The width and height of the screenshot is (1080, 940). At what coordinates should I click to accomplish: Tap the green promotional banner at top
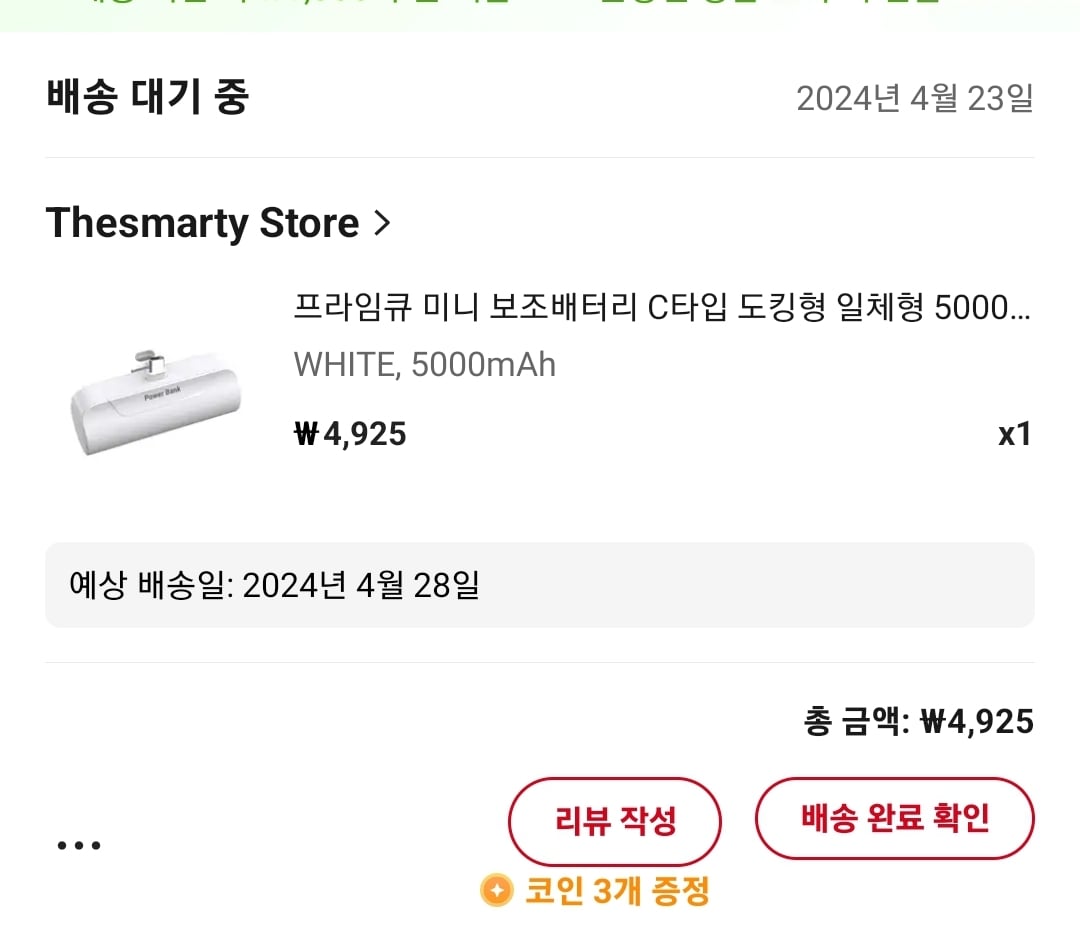(540, 15)
